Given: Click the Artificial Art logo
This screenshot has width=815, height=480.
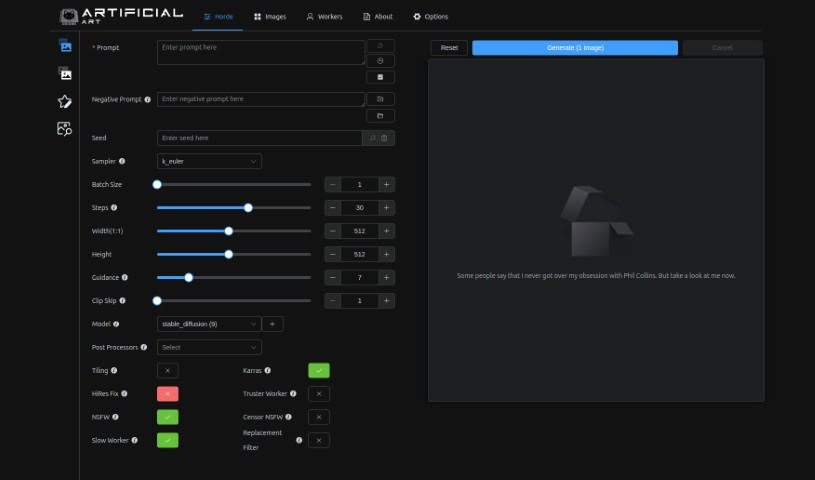Looking at the screenshot, I should 121,16.
